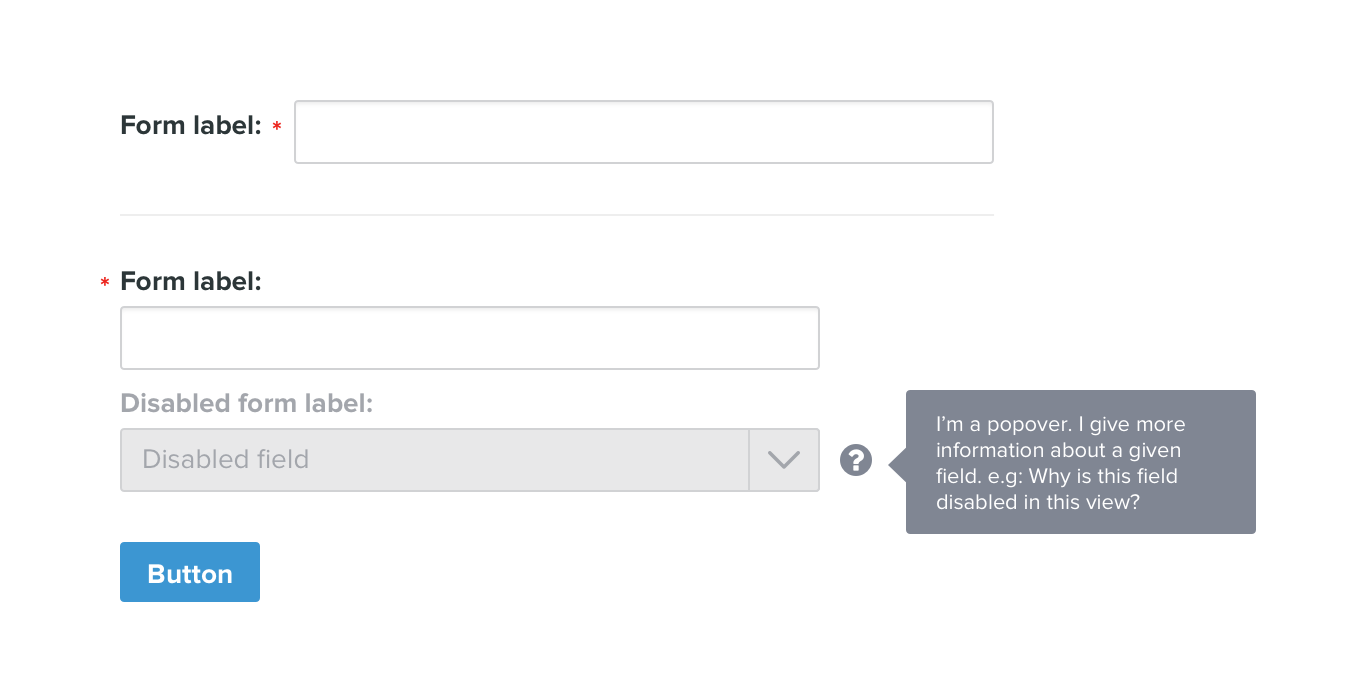Screen dimensions: 1360x690
Task: Click the popover's left-pointing arrow tip
Action: (x=892, y=462)
